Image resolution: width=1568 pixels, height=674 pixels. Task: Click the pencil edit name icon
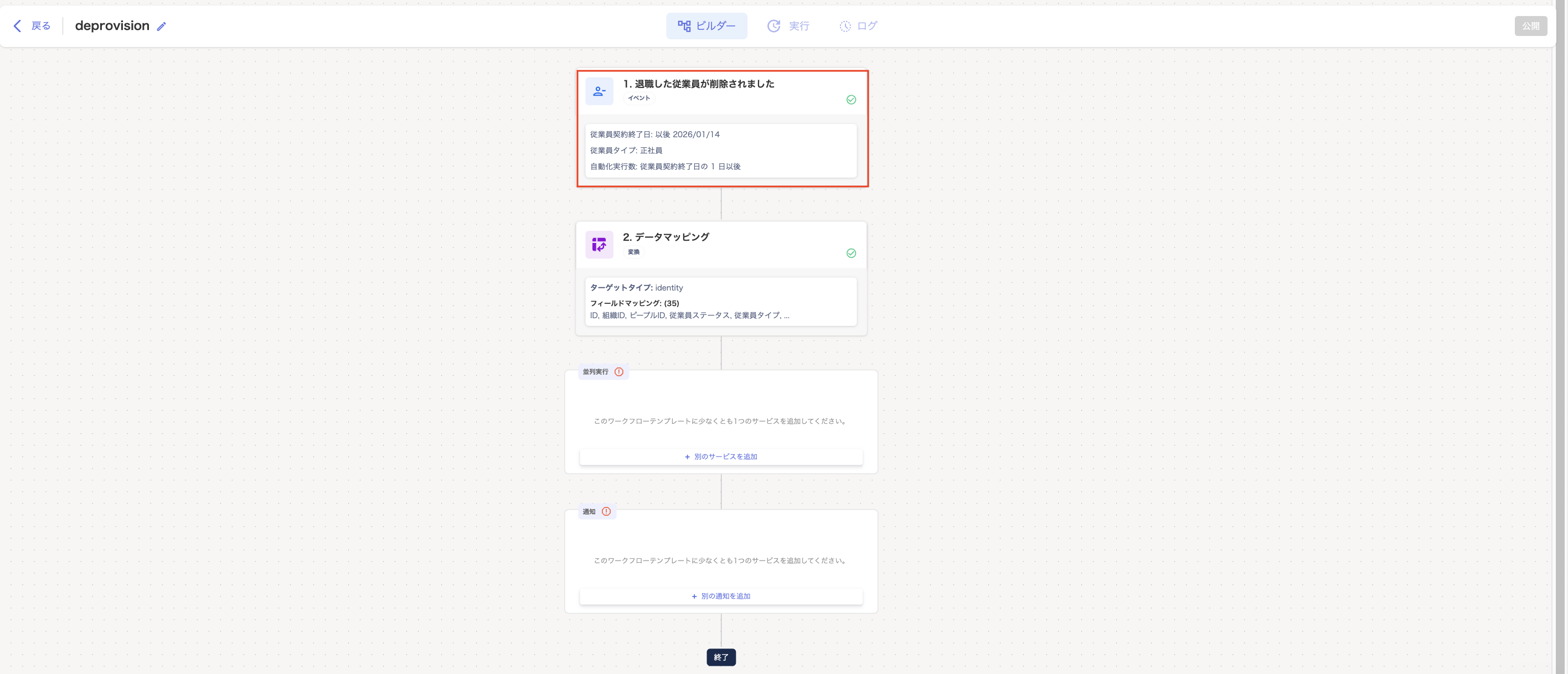(x=161, y=27)
